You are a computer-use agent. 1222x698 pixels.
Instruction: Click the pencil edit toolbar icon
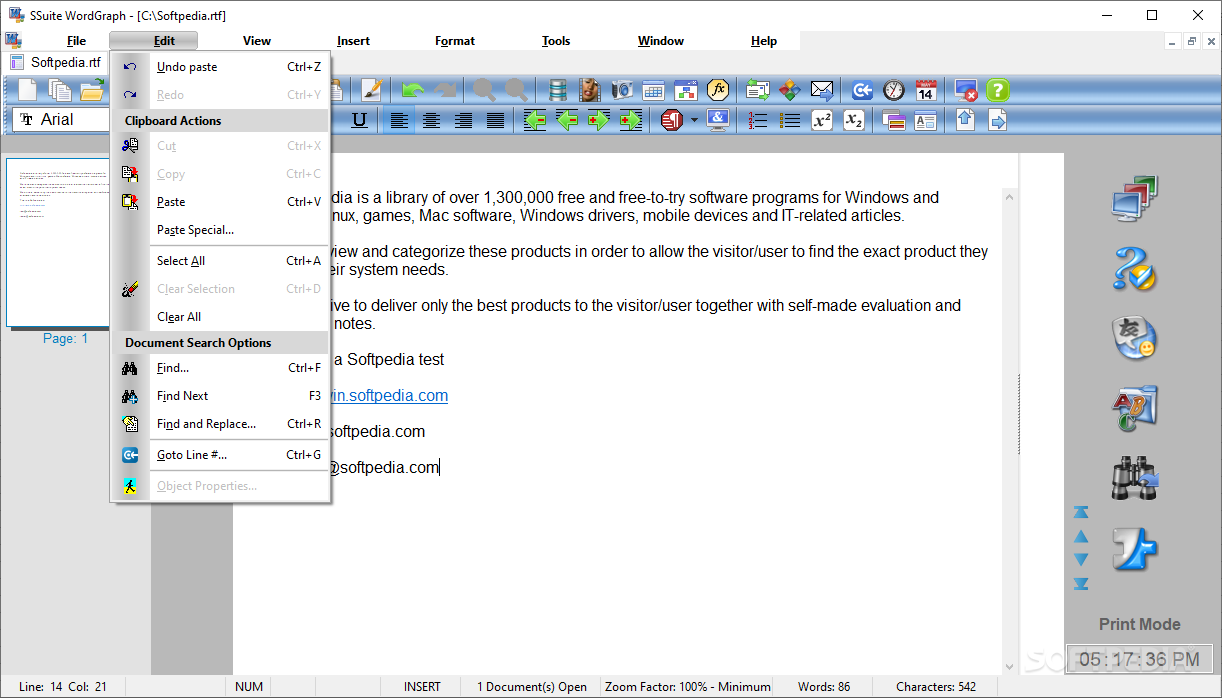click(x=372, y=90)
